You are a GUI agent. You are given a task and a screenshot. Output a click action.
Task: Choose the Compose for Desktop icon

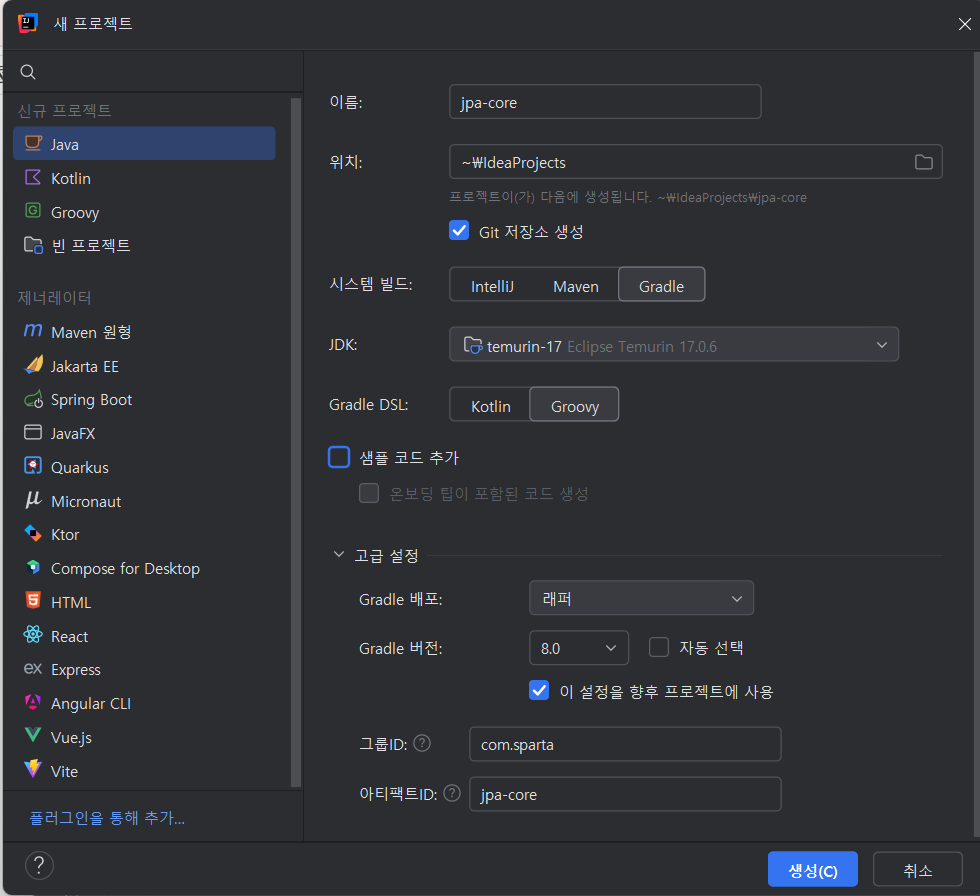(33, 567)
